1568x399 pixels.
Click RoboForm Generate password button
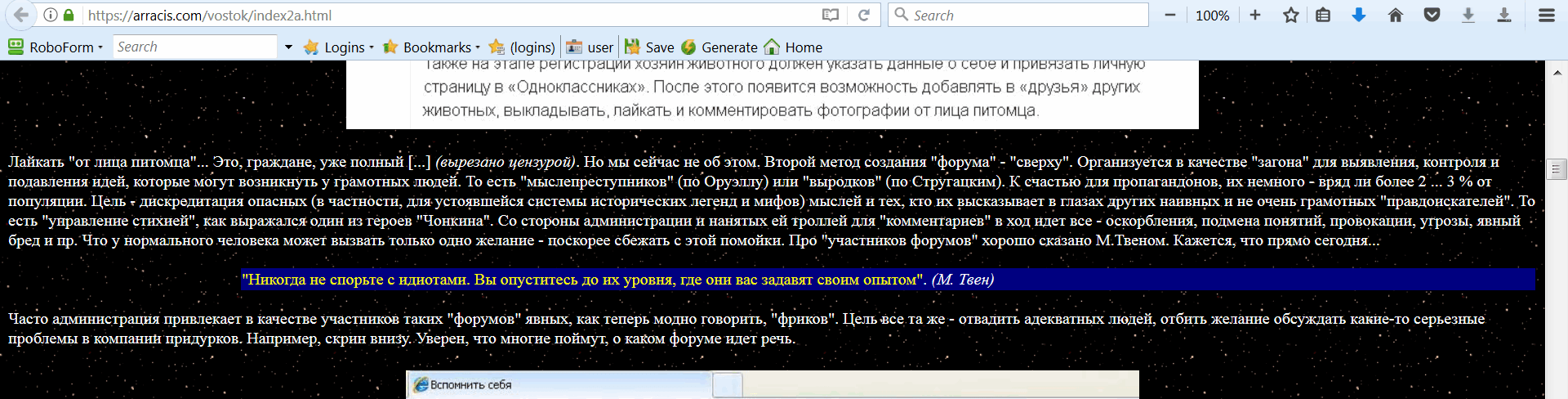pyautogui.click(x=719, y=47)
